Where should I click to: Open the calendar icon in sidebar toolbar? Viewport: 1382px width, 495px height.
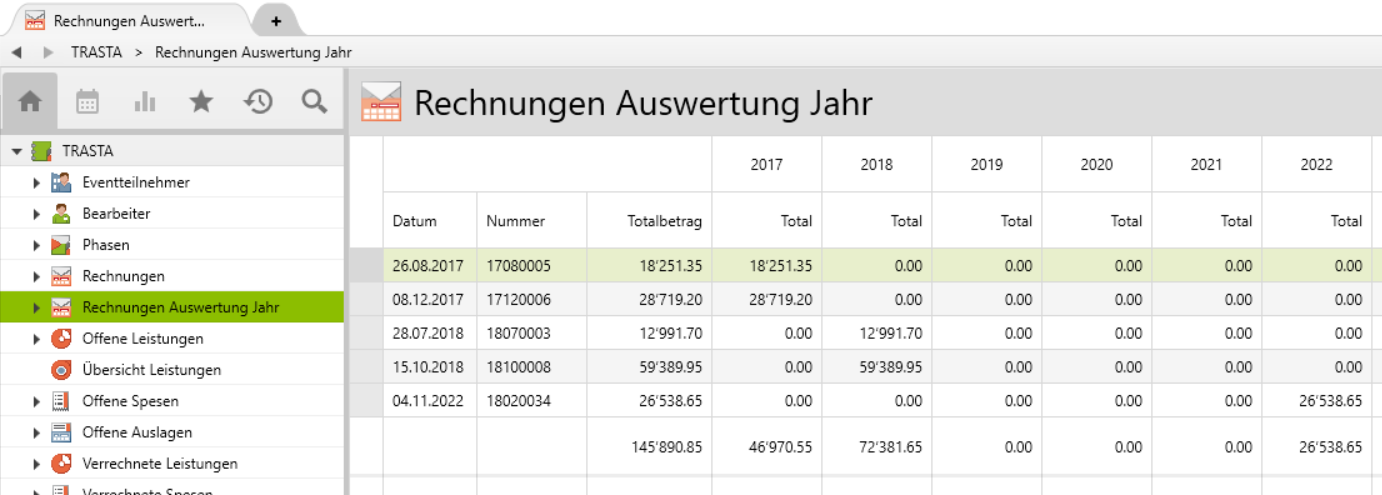[87, 101]
